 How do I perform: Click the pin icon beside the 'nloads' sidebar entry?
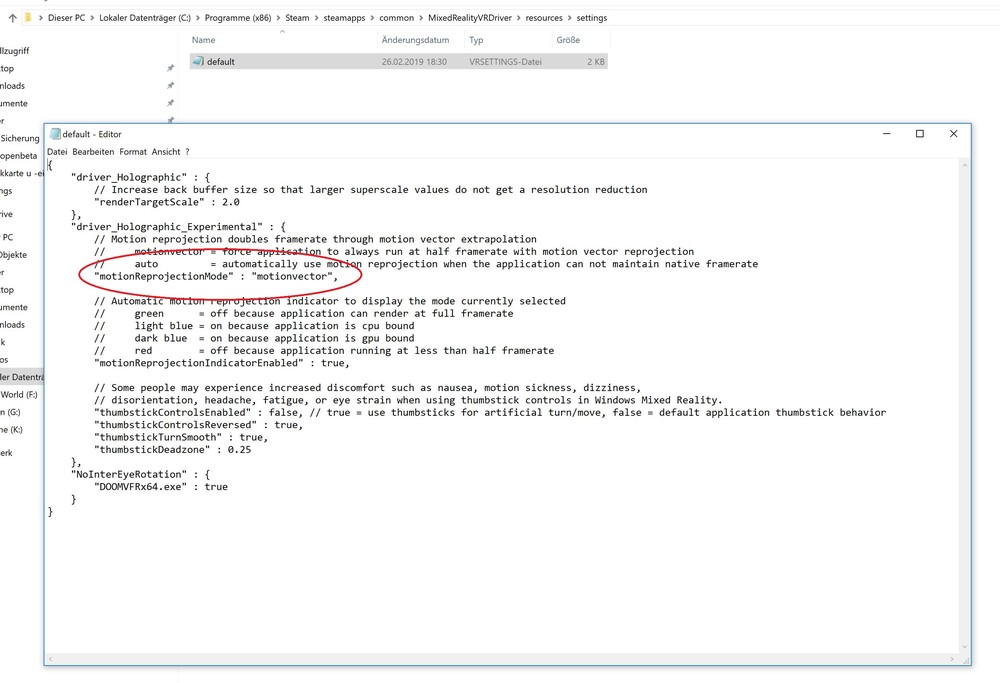[170, 85]
